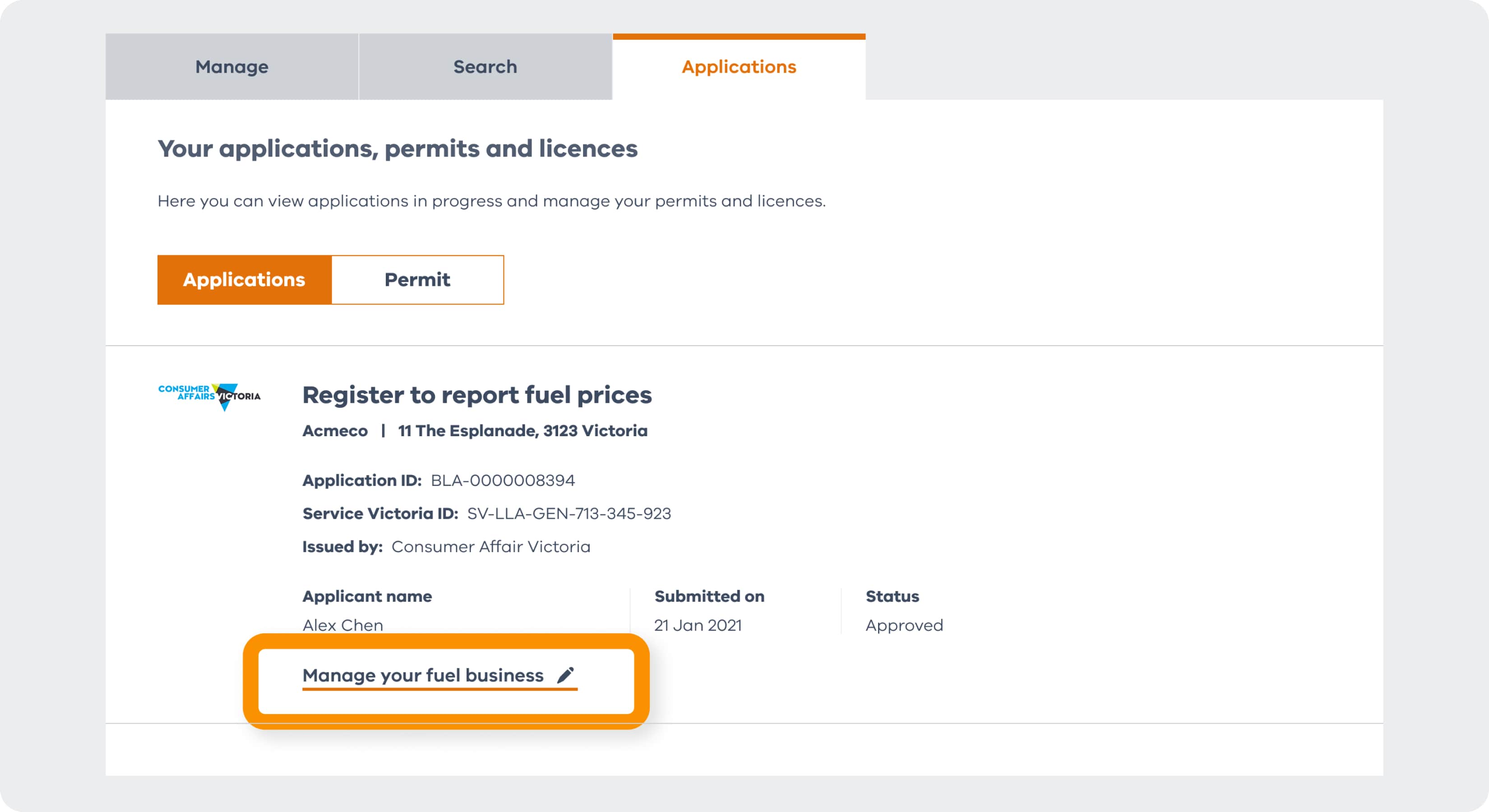Open the Manage tab
Image resolution: width=1489 pixels, height=812 pixels.
(x=232, y=67)
